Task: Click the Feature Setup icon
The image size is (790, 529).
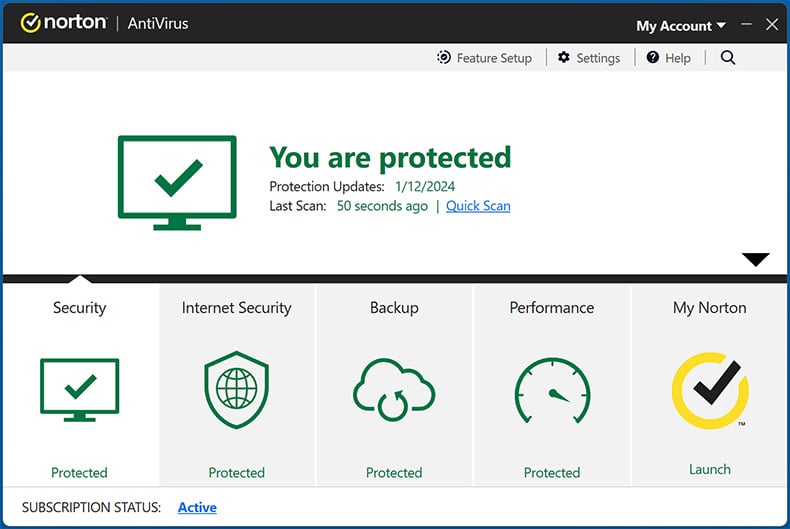Action: click(x=444, y=57)
